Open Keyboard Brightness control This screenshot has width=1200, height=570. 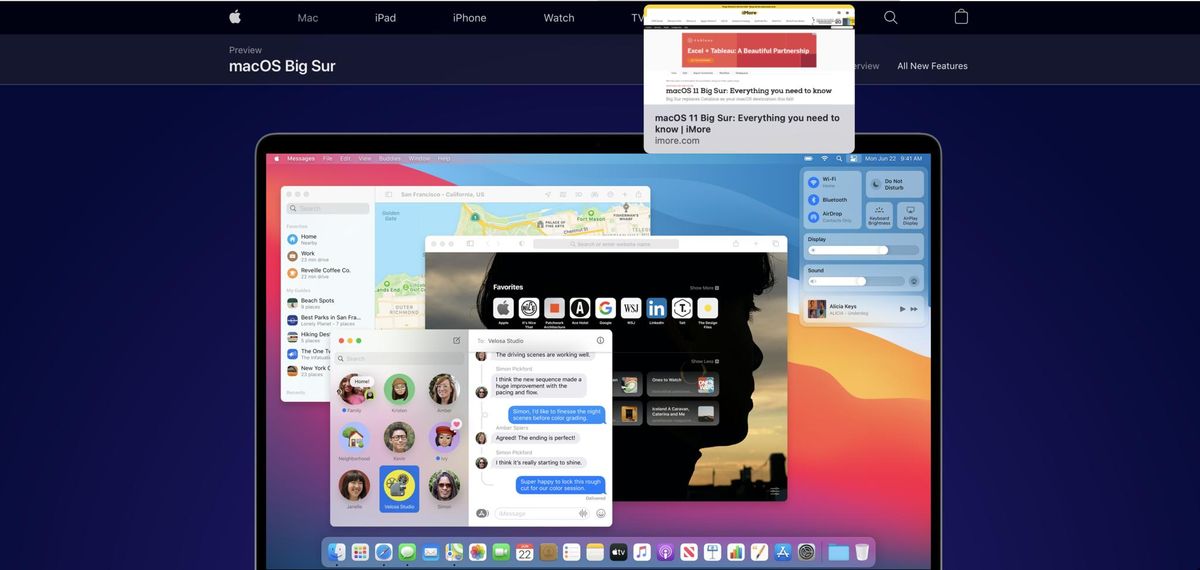point(879,214)
